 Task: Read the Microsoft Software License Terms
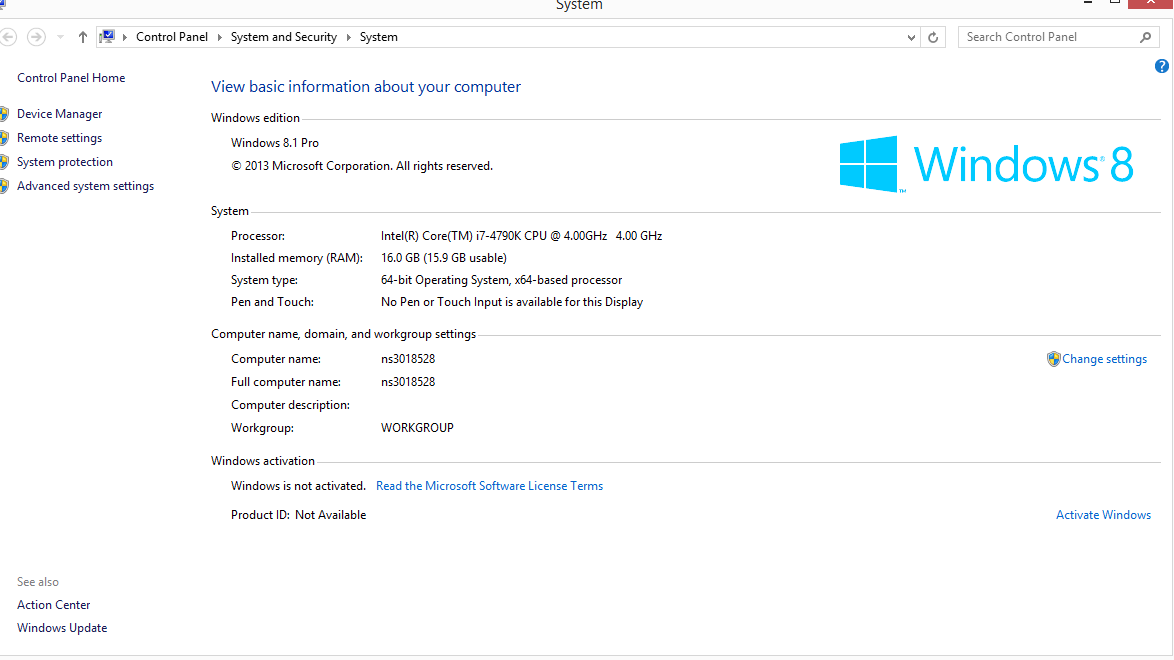[x=489, y=486]
